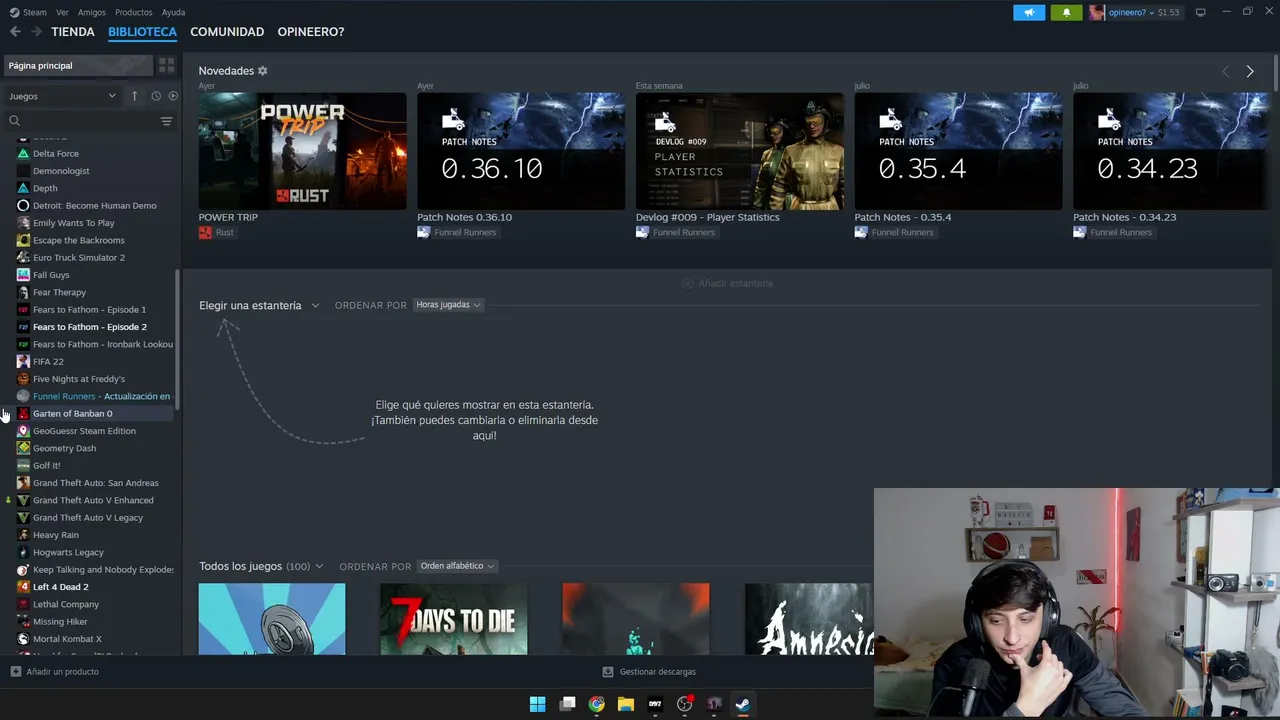Sort library list with the up arrow

[134, 96]
